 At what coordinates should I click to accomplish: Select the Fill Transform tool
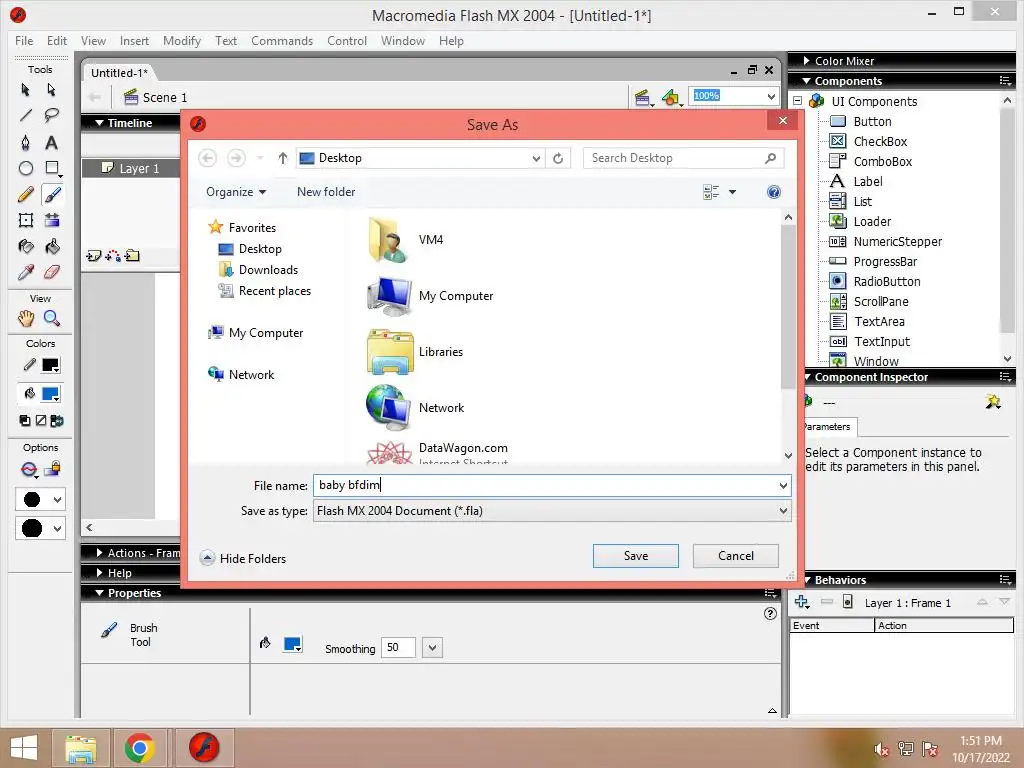(52, 220)
